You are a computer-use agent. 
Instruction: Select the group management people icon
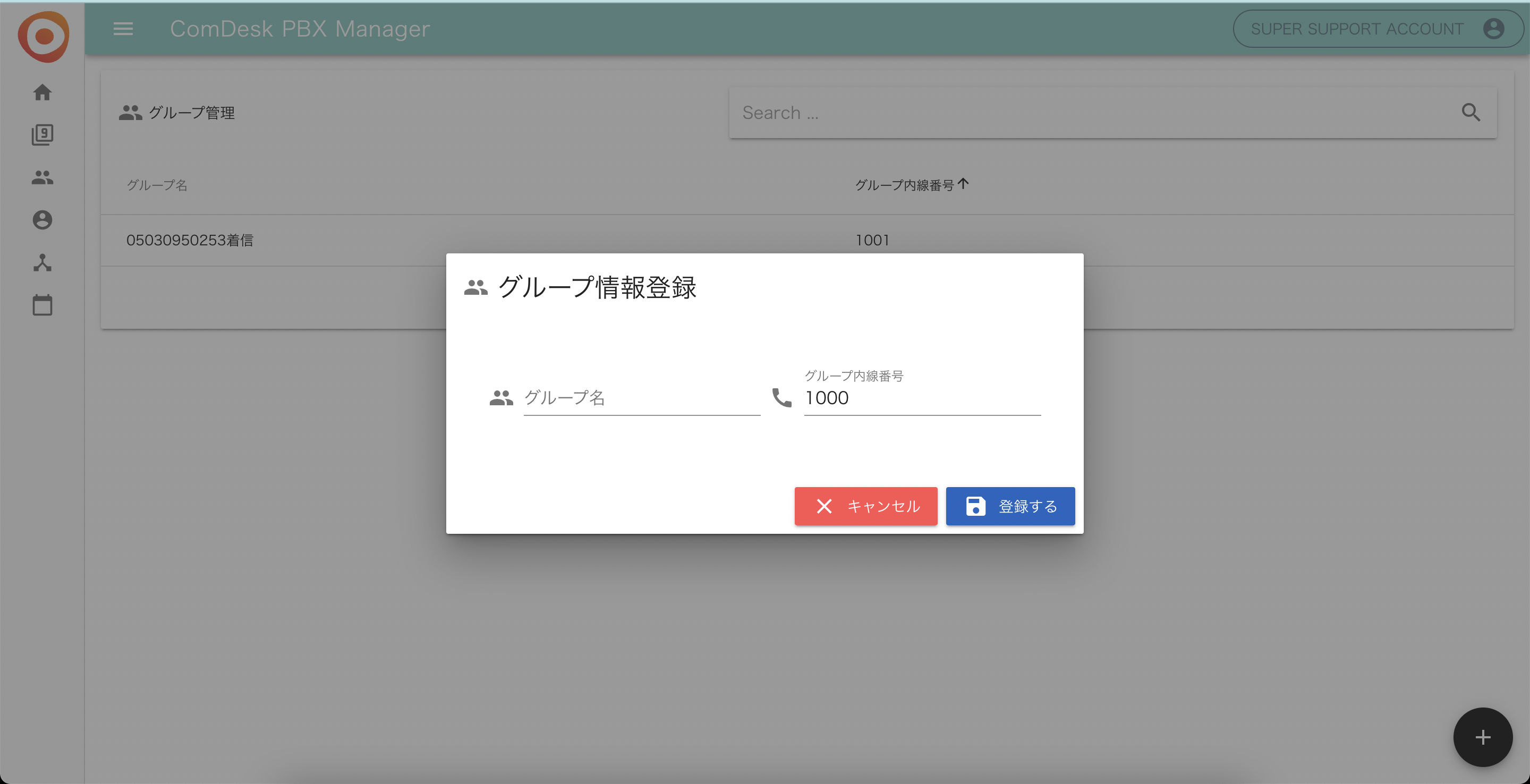pos(42,177)
